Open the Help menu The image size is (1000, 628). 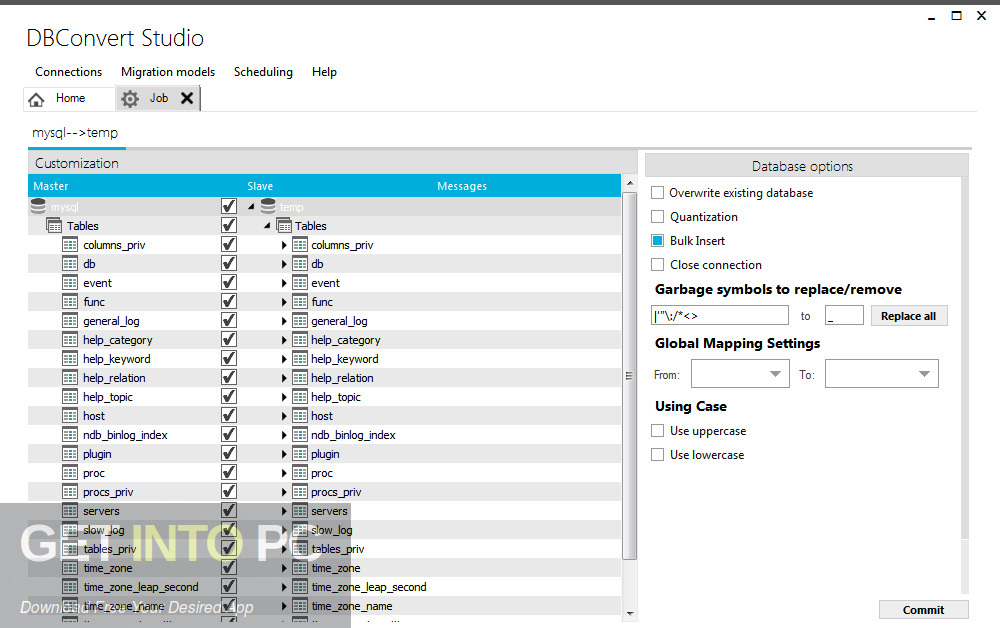click(x=324, y=72)
